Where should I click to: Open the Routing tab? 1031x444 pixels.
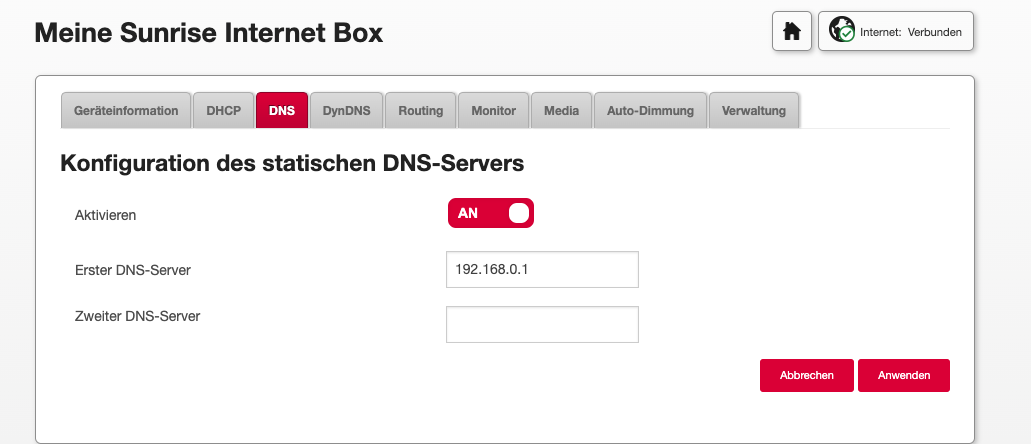point(420,111)
